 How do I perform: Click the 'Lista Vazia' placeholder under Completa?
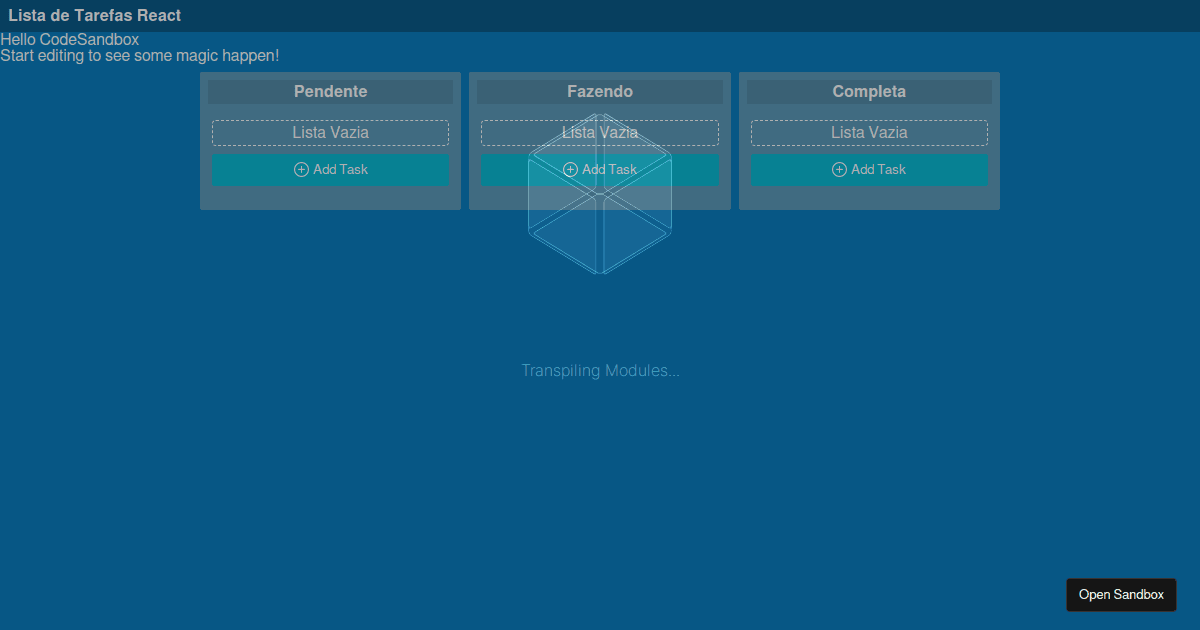[869, 133]
